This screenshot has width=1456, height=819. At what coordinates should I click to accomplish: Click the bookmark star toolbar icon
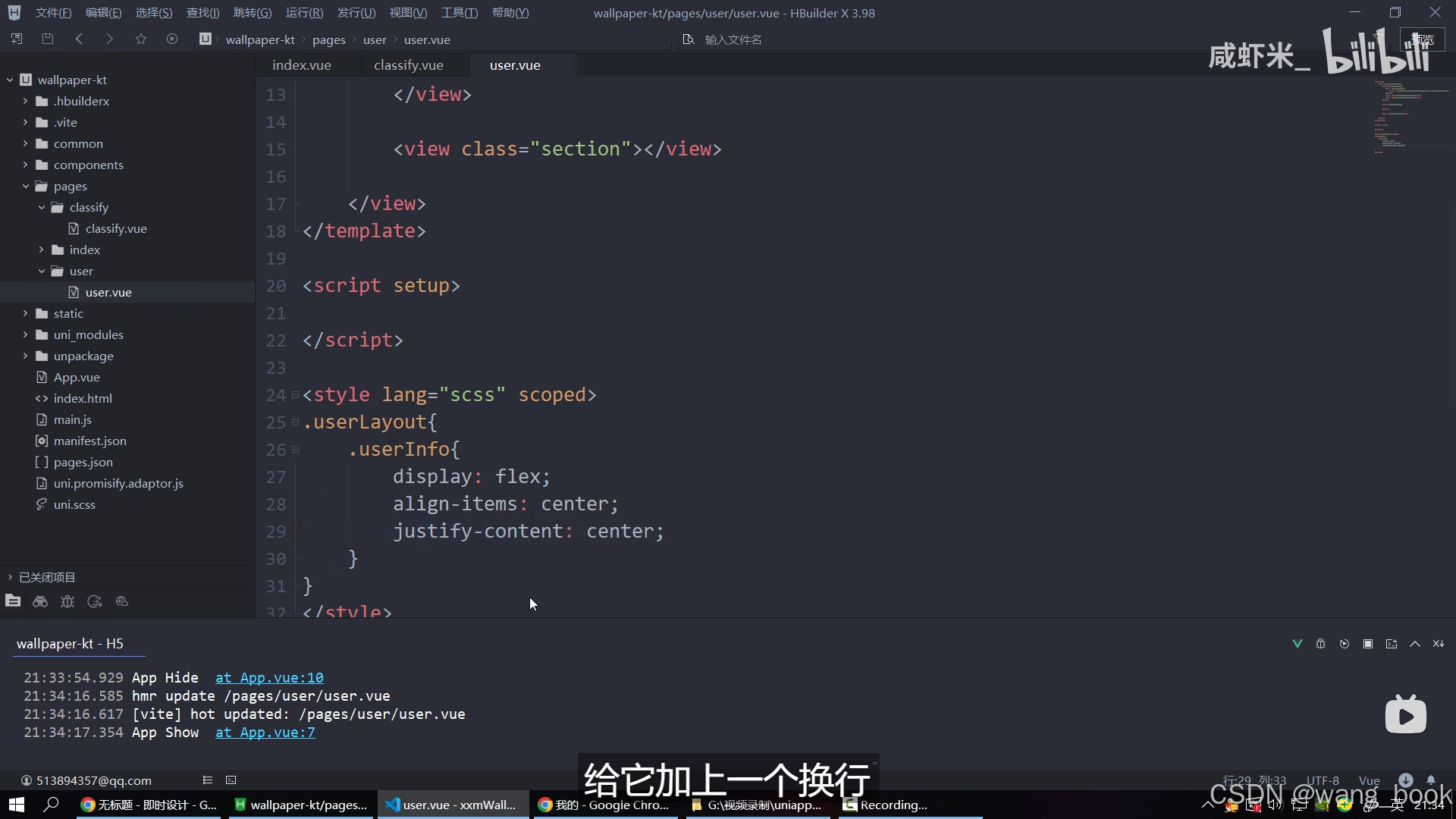click(141, 39)
